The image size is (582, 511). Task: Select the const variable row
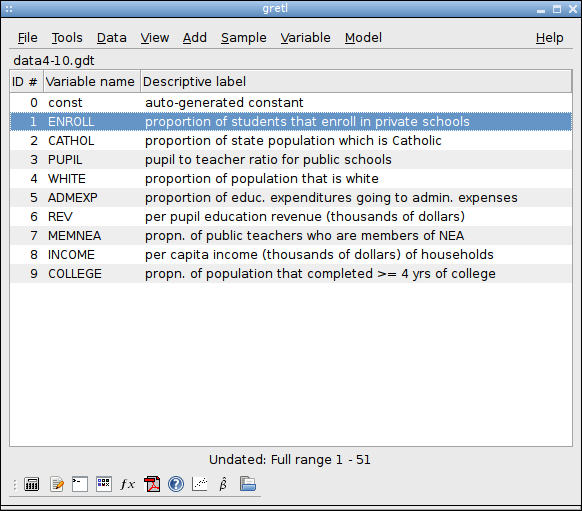point(291,102)
